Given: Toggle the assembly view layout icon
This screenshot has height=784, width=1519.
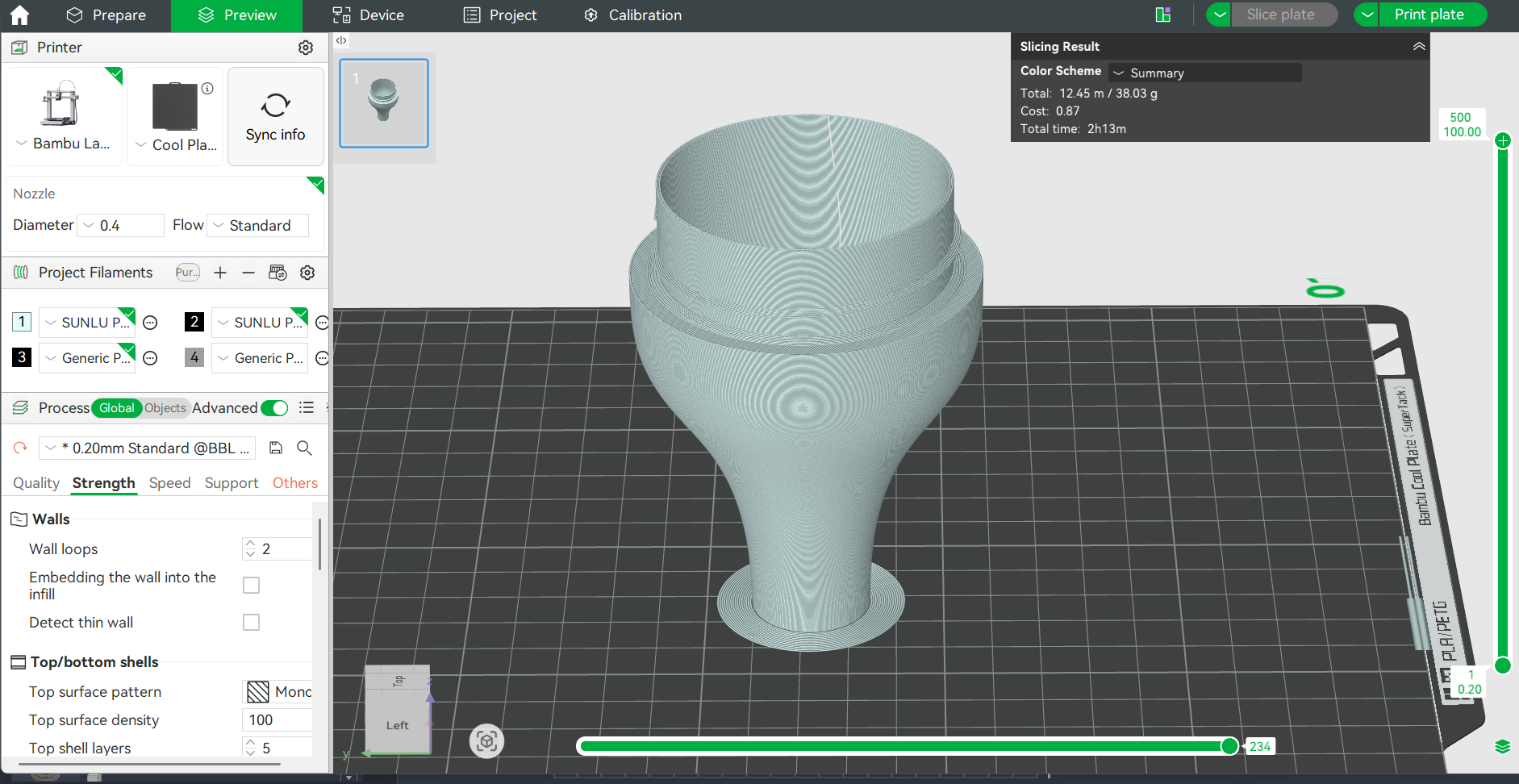Looking at the screenshot, I should 1163,15.
